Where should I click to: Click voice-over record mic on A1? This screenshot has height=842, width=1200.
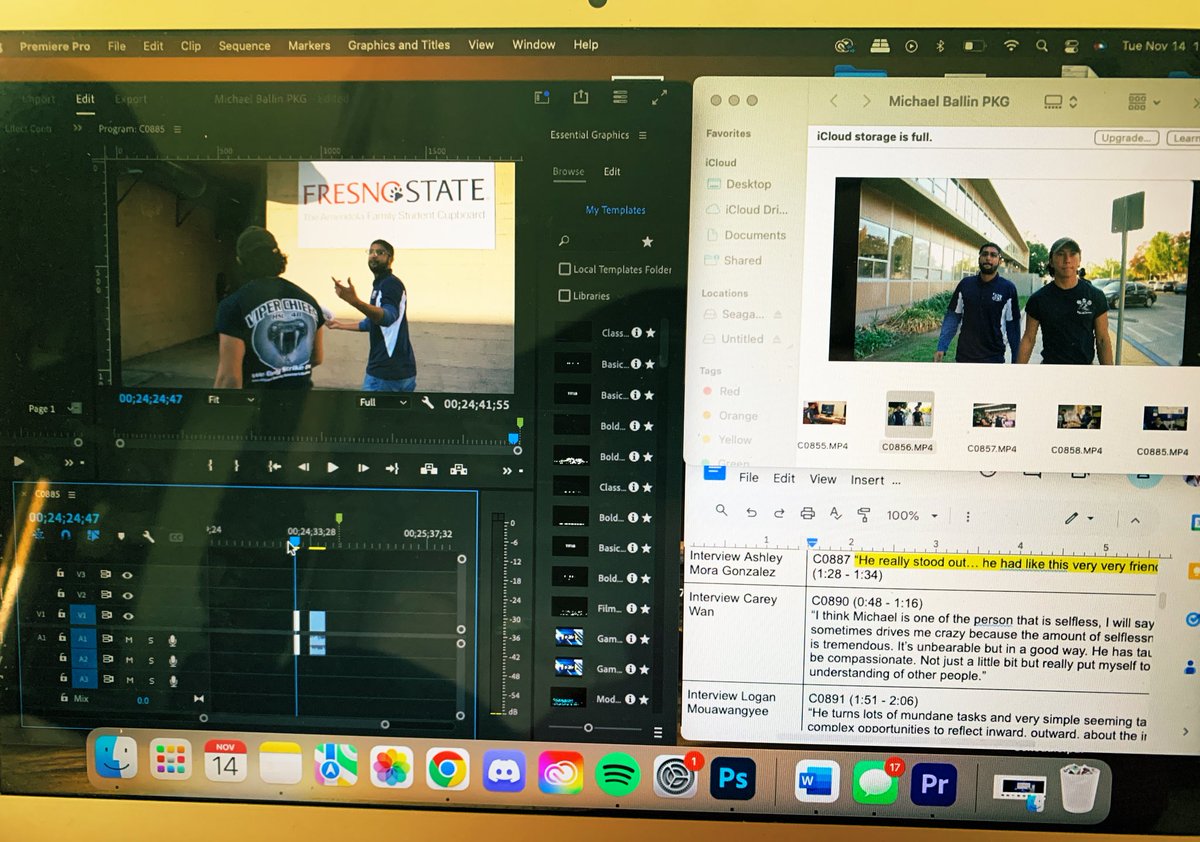pos(172,640)
